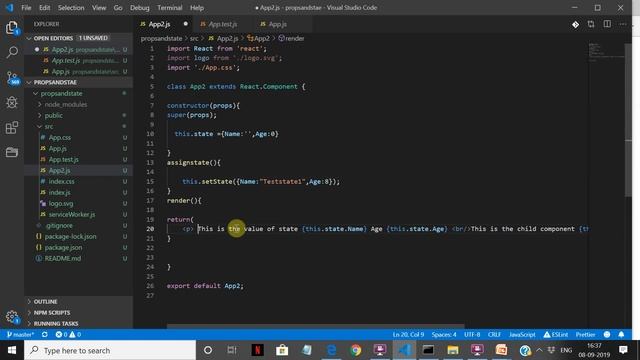The image size is (640, 360).
Task: Open notifications bell in status bar
Action: click(x=621, y=334)
